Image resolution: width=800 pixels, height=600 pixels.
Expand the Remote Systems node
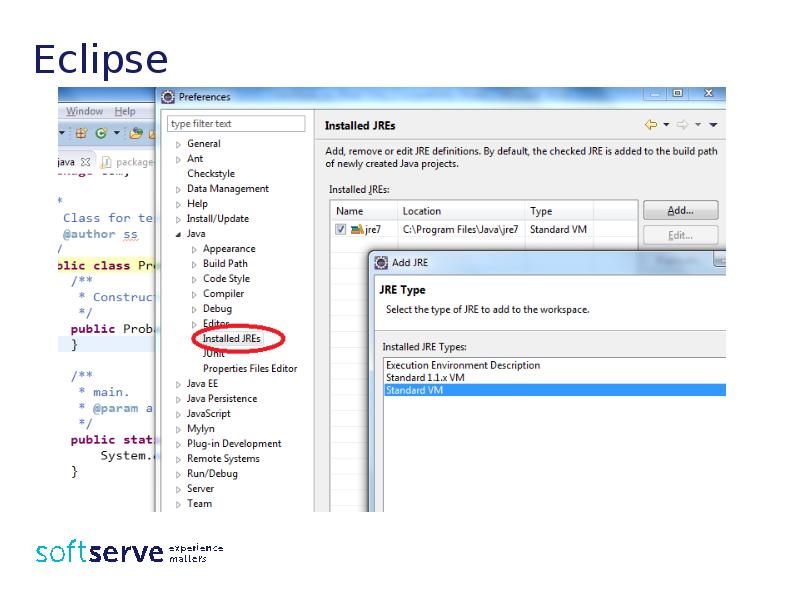[x=178, y=460]
